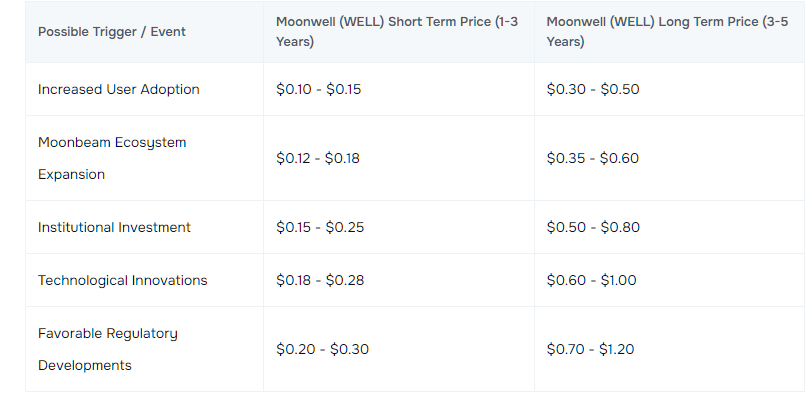Select the '$0.50 - $0.80' price range
The width and height of the screenshot is (812, 403).
click(593, 227)
